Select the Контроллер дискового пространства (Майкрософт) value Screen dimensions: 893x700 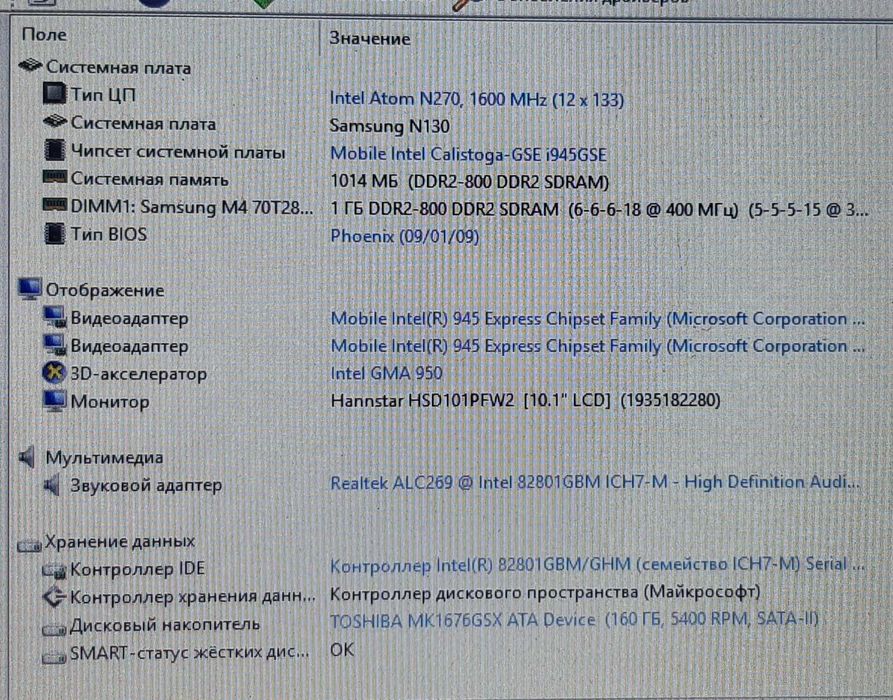click(x=545, y=593)
